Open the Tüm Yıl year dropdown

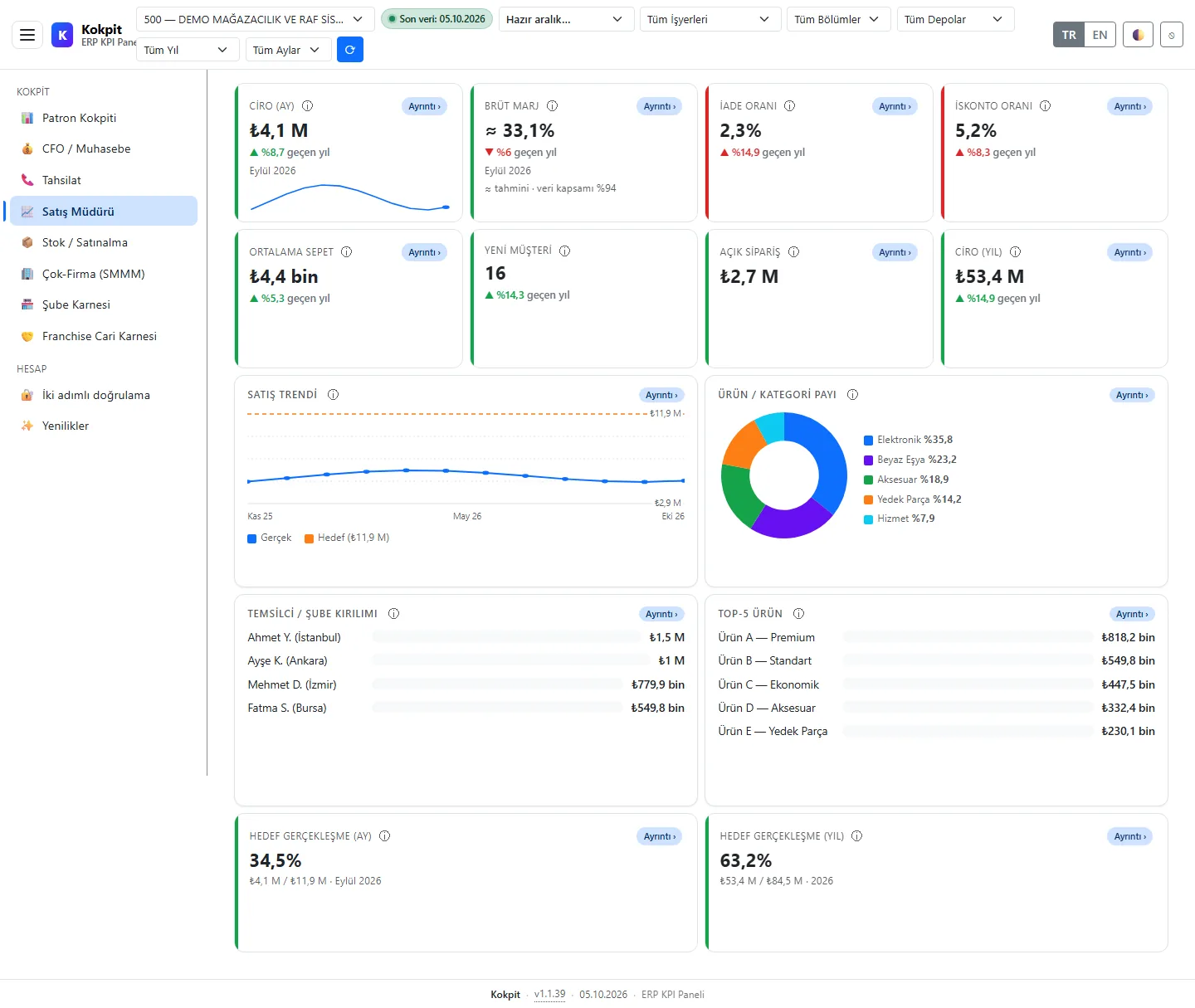pos(188,50)
